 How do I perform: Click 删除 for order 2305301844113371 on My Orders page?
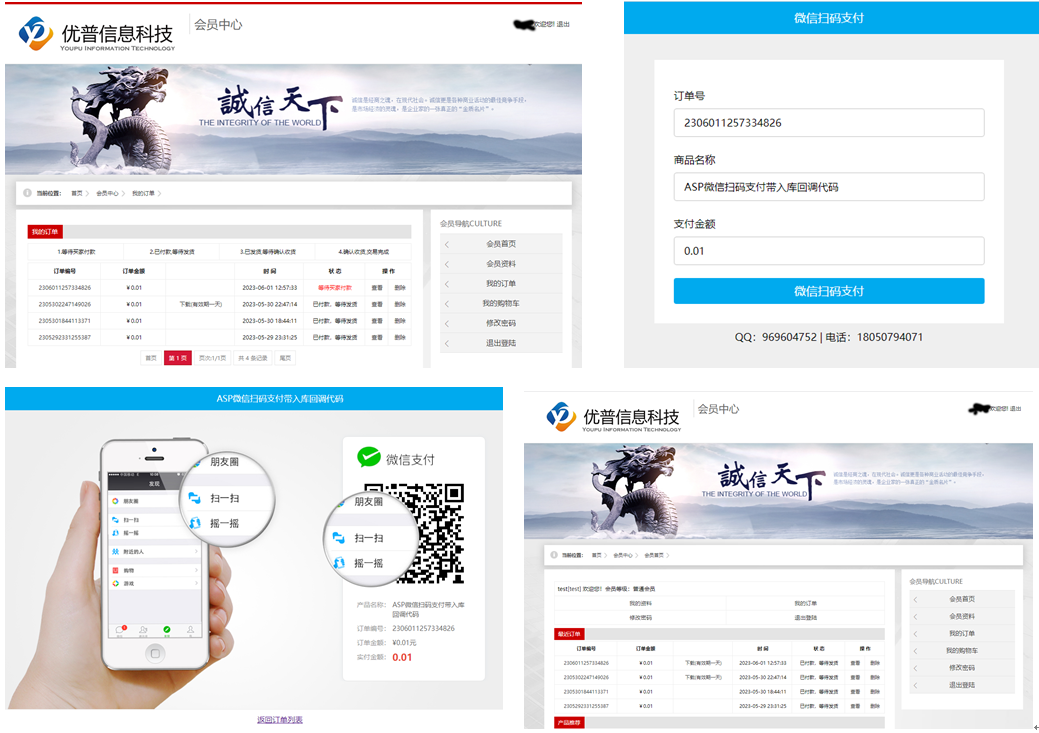tap(400, 321)
